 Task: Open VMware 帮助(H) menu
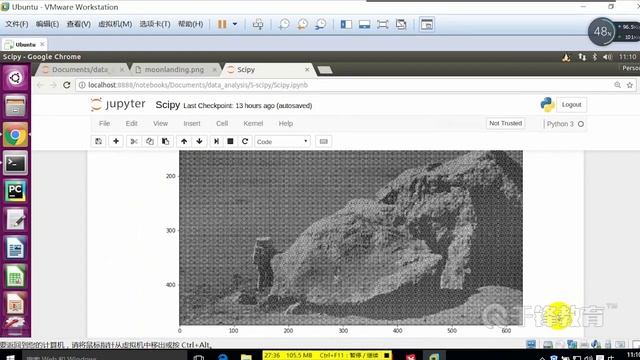(190, 24)
